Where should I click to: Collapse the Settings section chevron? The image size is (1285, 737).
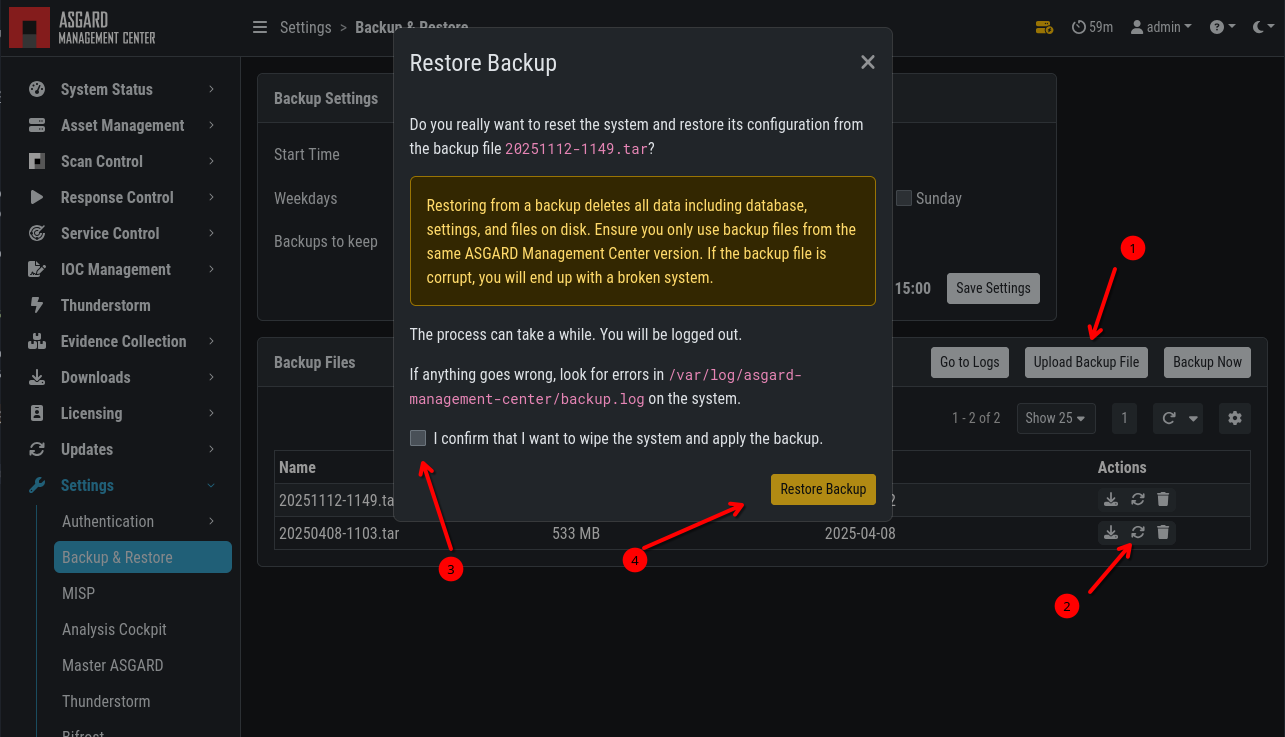(x=211, y=485)
